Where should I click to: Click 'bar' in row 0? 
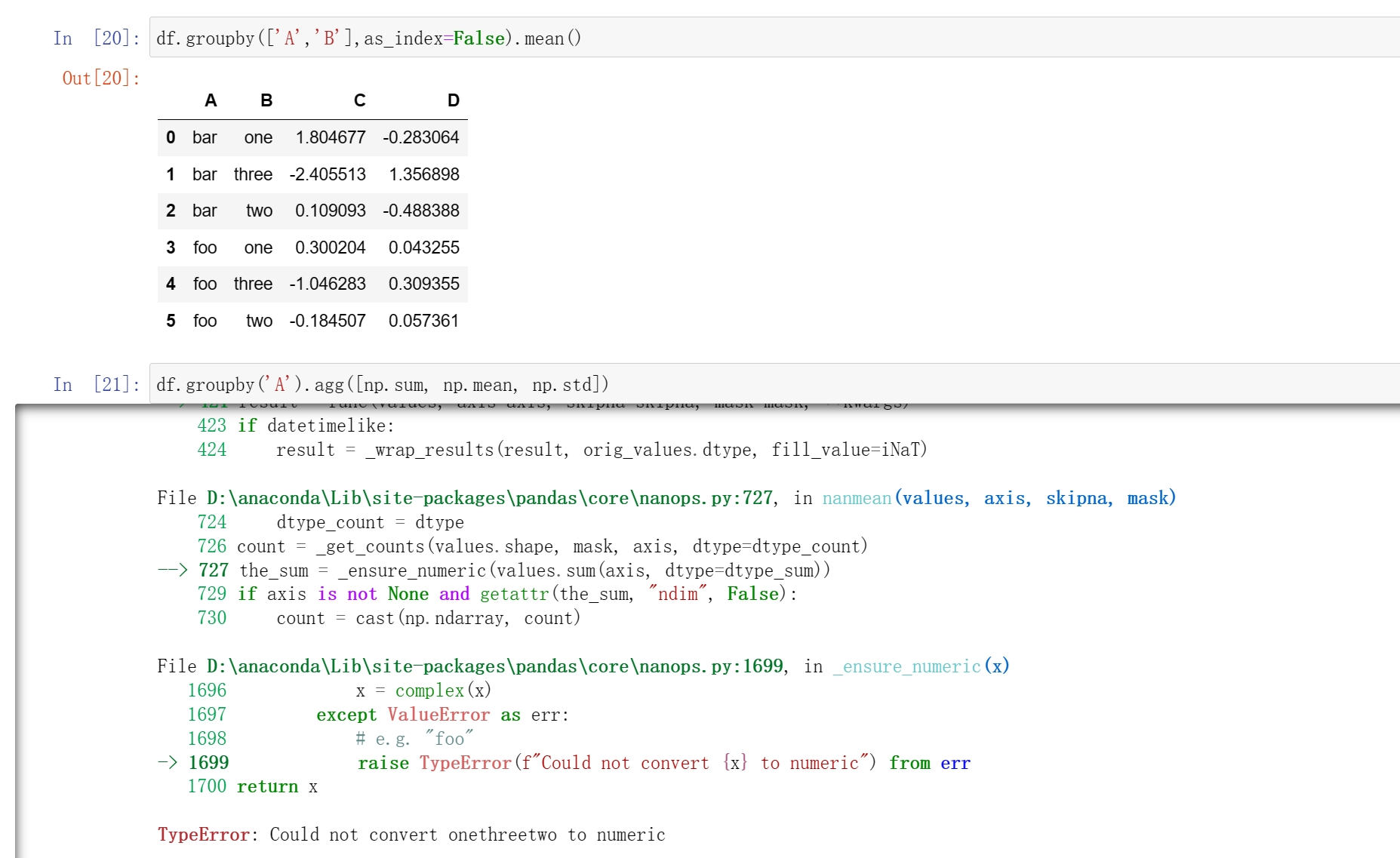[205, 137]
